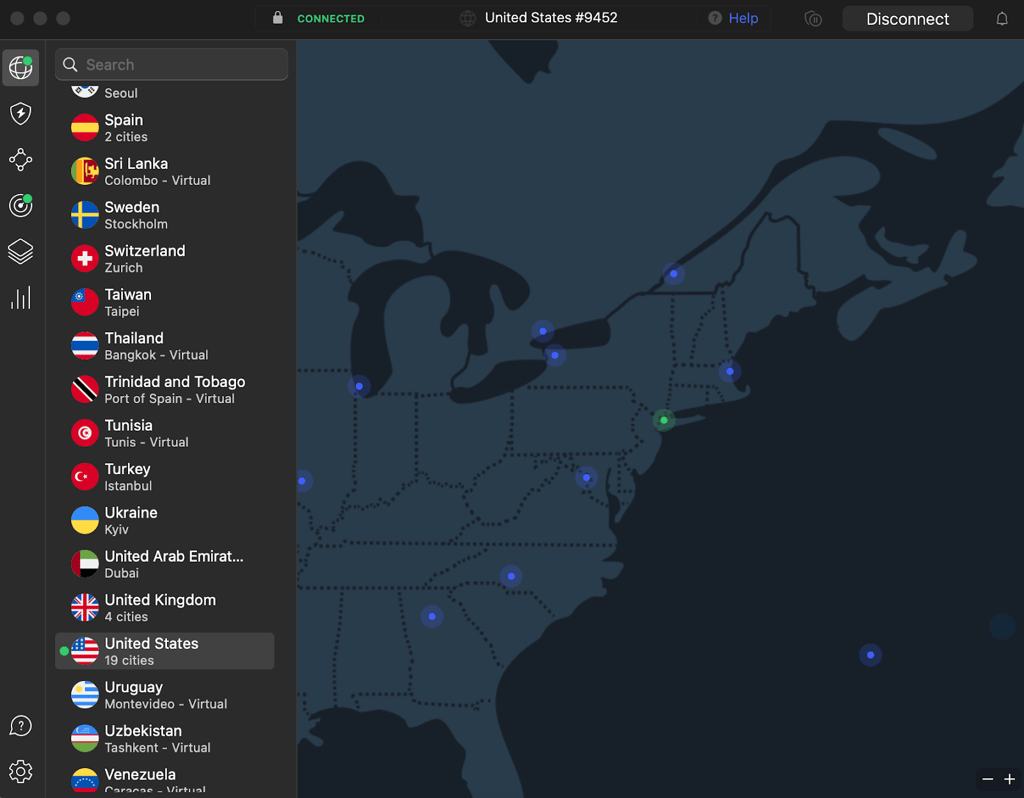This screenshot has height=798, width=1024.
Task: Click the Sri Lanka flag icon
Action: coord(85,171)
